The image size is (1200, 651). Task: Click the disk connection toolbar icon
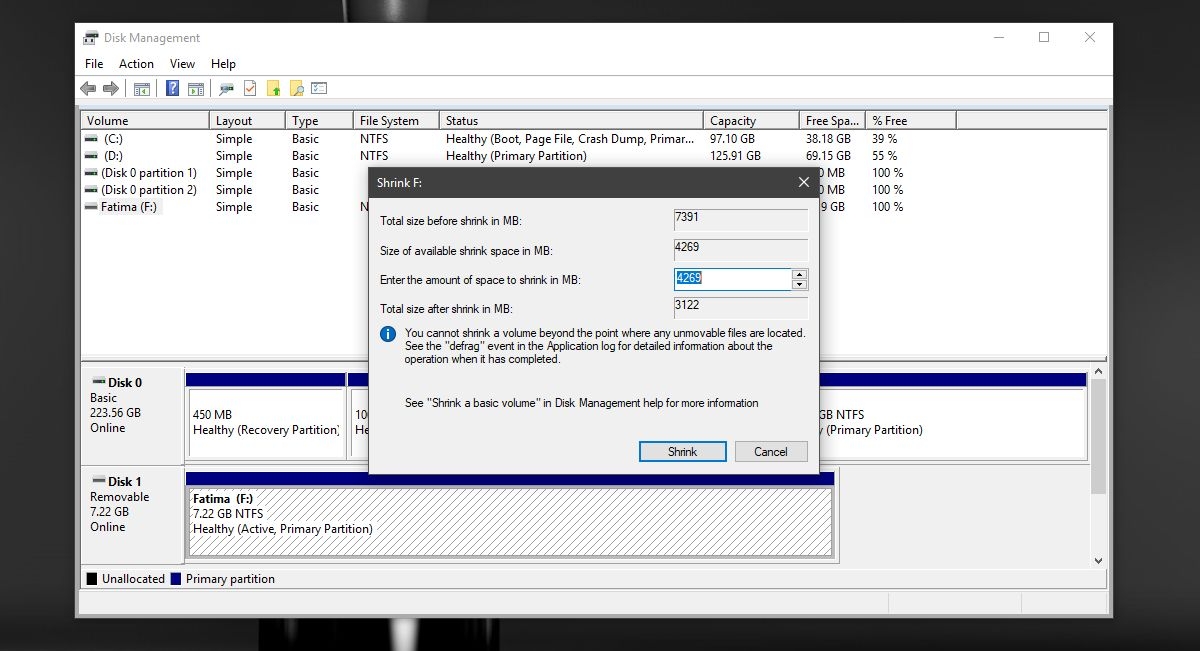(227, 89)
